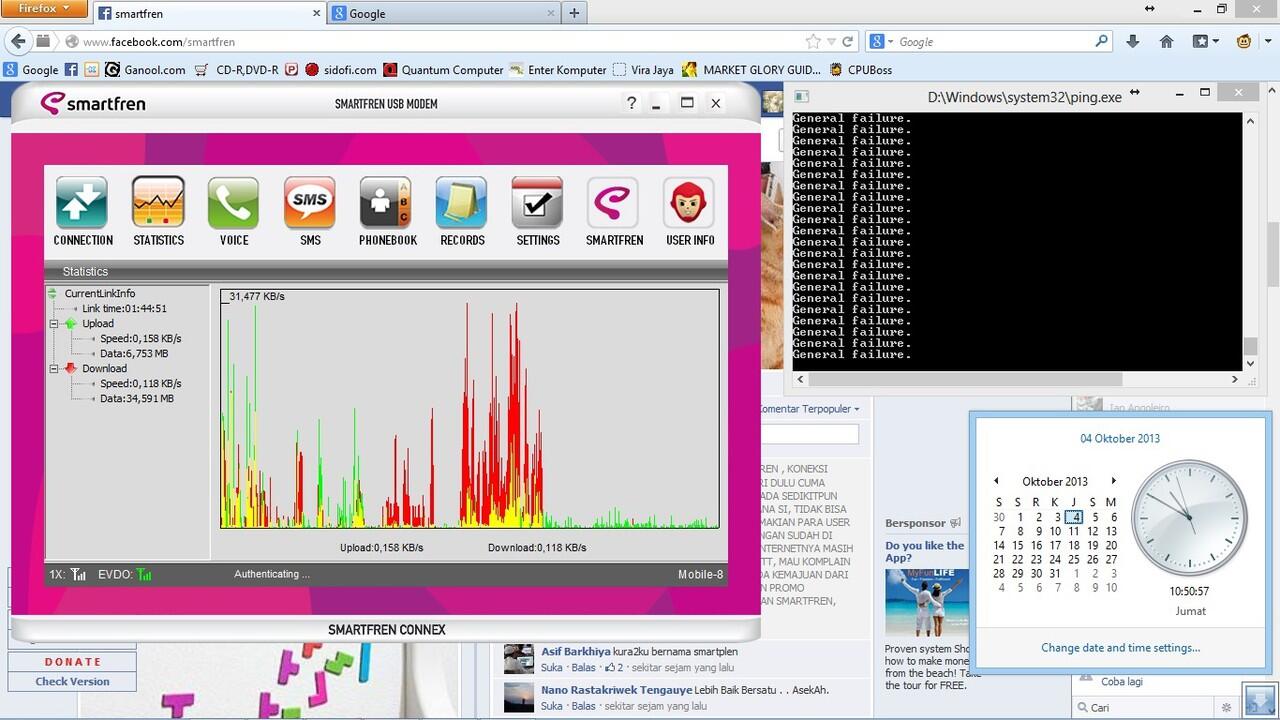
Task: Open the ping.exe window system menu icon
Action: [801, 96]
